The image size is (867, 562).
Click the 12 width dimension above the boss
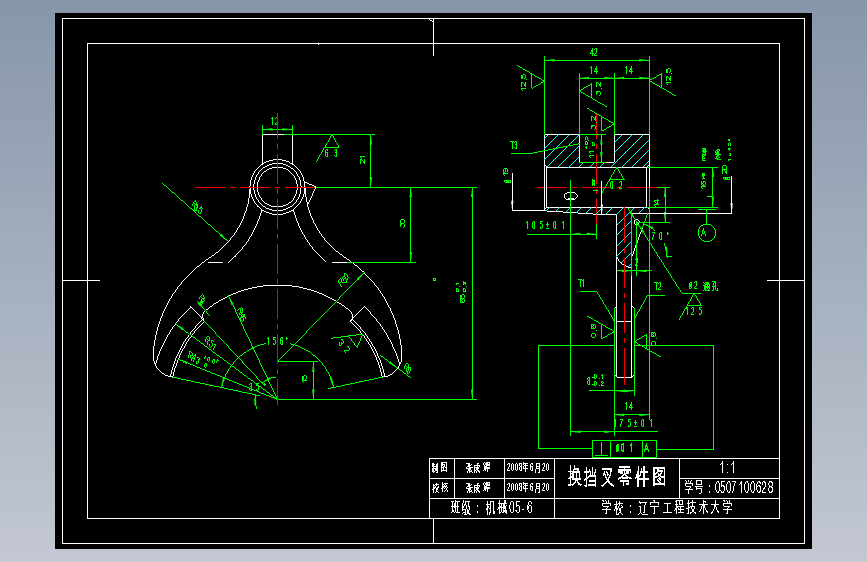click(x=275, y=121)
